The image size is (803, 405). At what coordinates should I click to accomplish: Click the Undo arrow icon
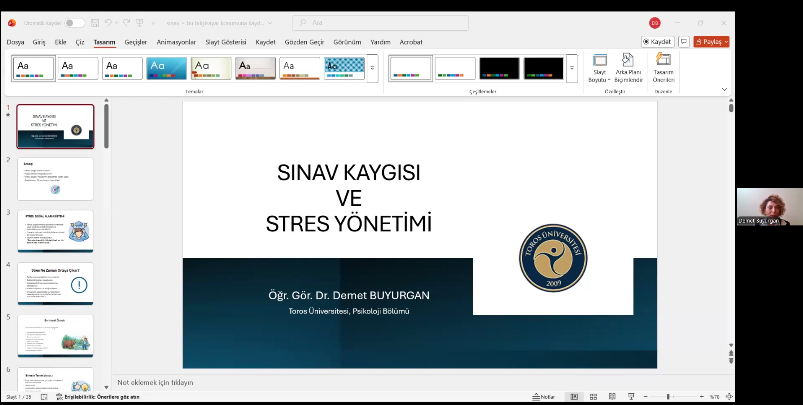pyautogui.click(x=108, y=22)
